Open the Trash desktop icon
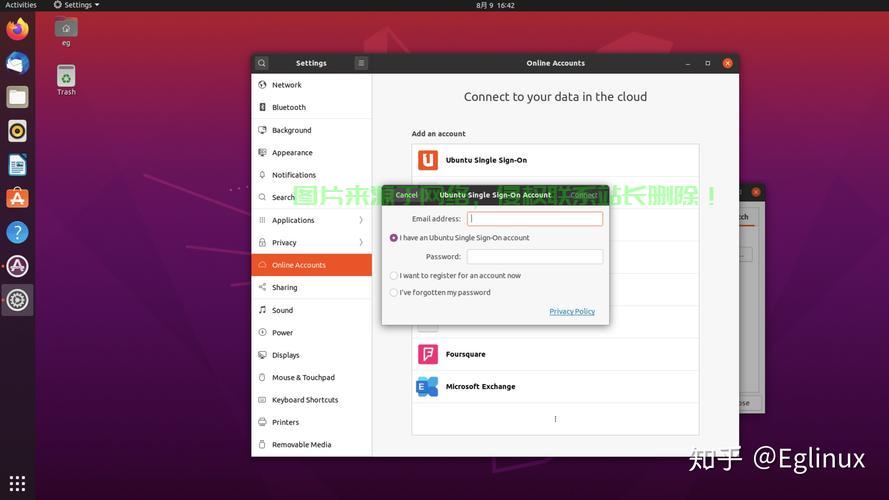This screenshot has height=500, width=889. click(x=66, y=80)
